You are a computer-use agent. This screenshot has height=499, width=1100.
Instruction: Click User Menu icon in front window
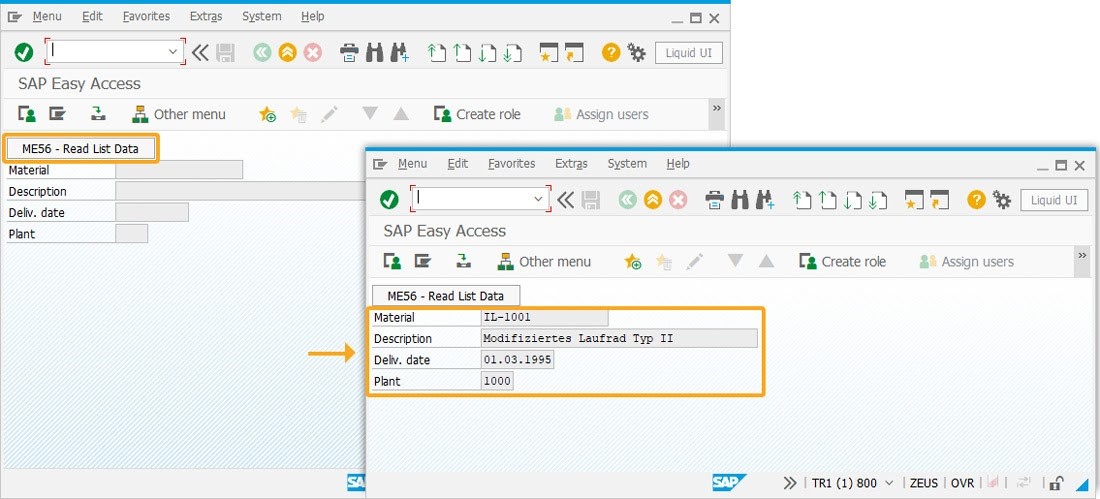[x=392, y=262]
